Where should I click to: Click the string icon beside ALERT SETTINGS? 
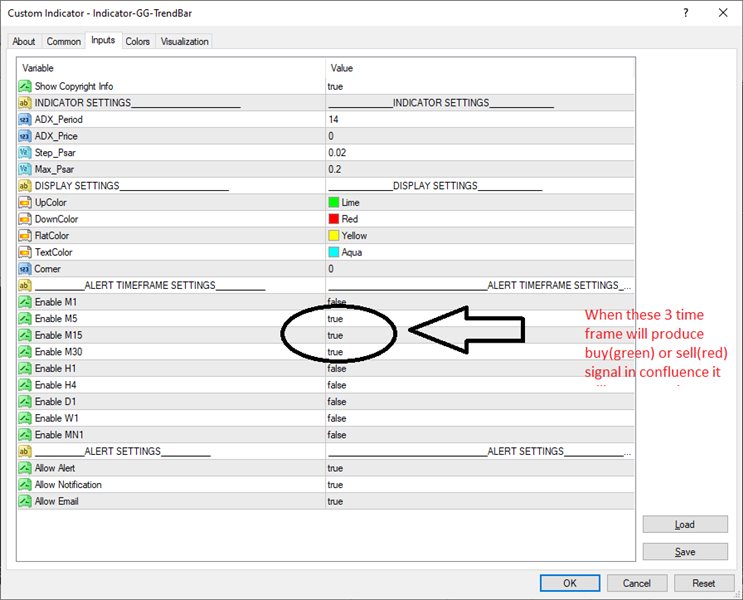coord(25,451)
